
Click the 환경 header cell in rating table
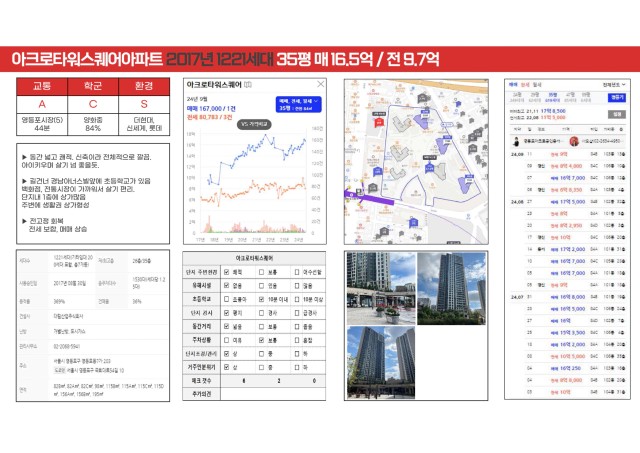pyautogui.click(x=144, y=86)
